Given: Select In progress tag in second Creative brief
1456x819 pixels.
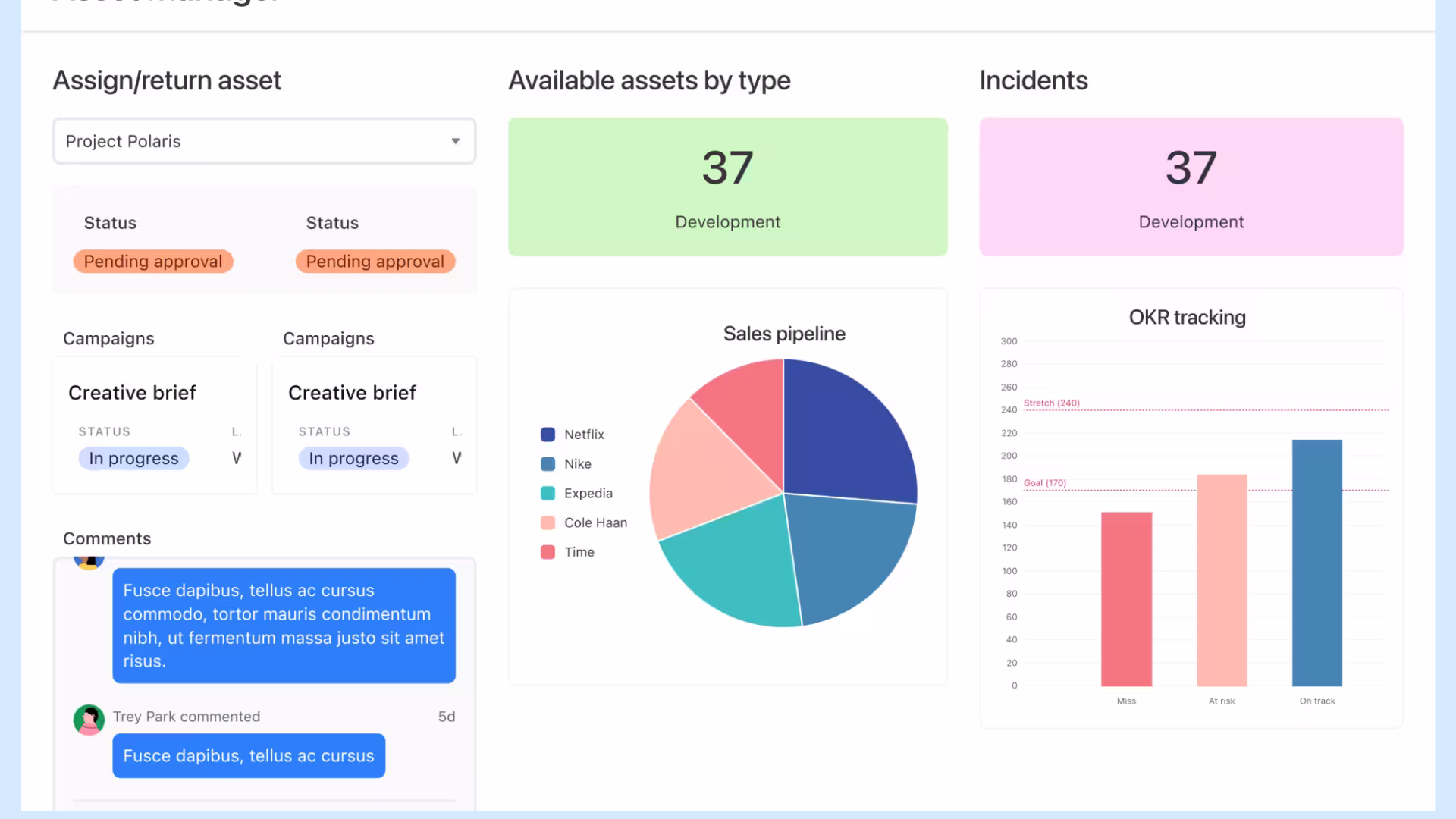Looking at the screenshot, I should click(x=353, y=459).
